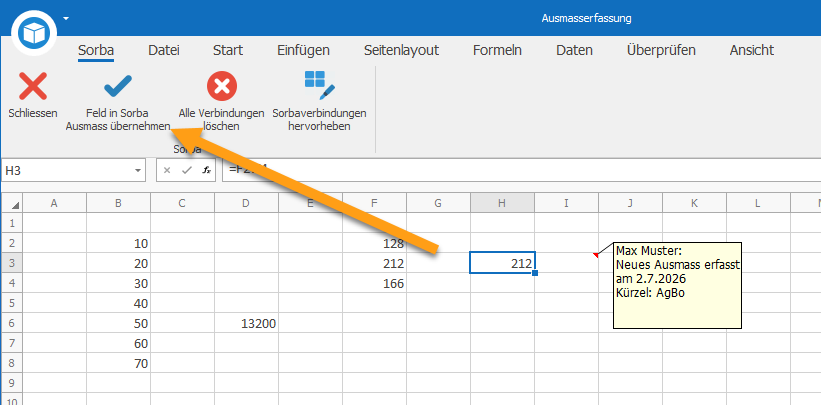This screenshot has width=821, height=405.
Task: Click cell F3 containing 212
Action: (374, 263)
